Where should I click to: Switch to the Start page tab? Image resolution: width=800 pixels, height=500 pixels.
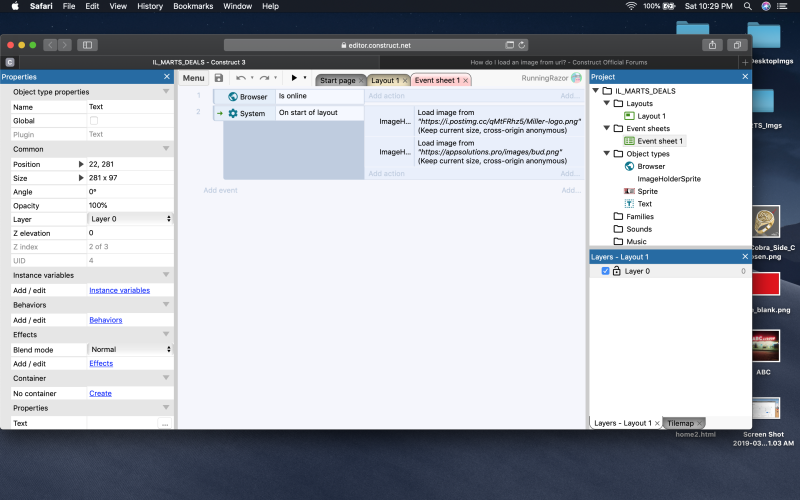[x=337, y=80]
